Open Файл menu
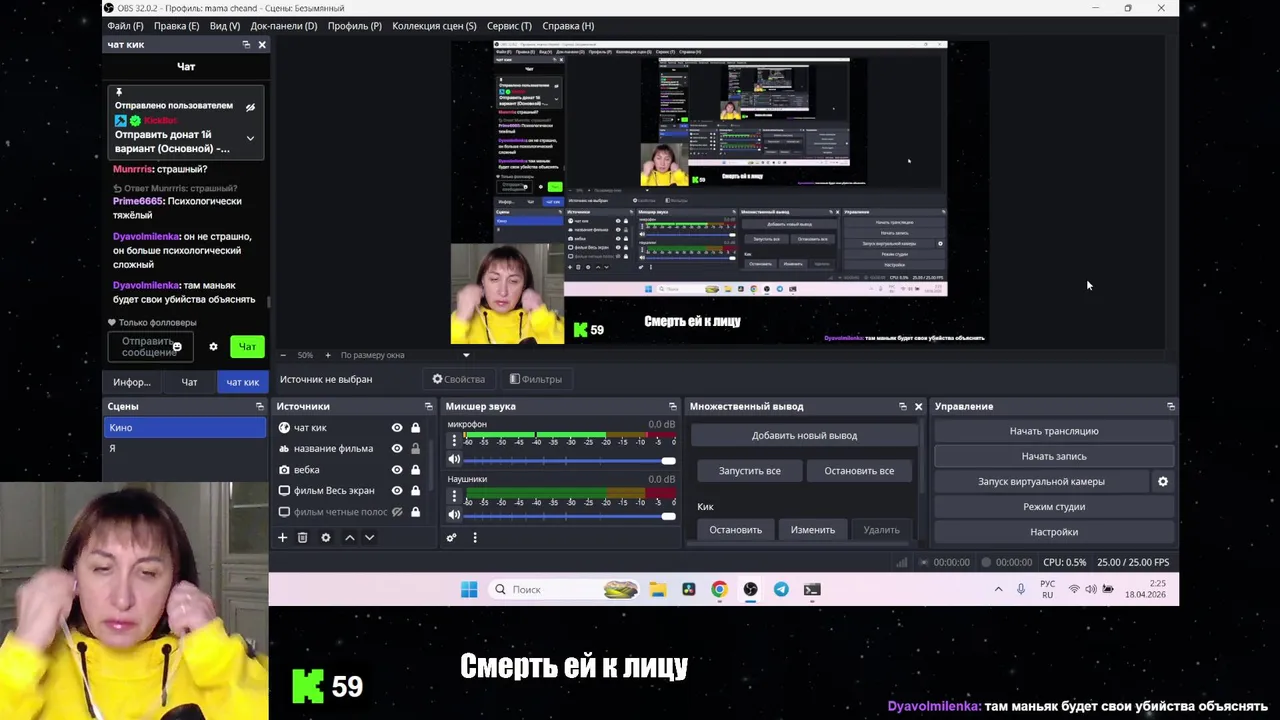 pyautogui.click(x=125, y=26)
